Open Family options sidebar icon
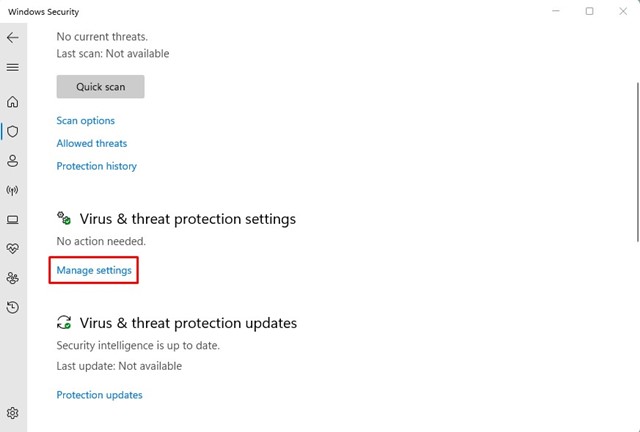640x432 pixels. coord(12,278)
